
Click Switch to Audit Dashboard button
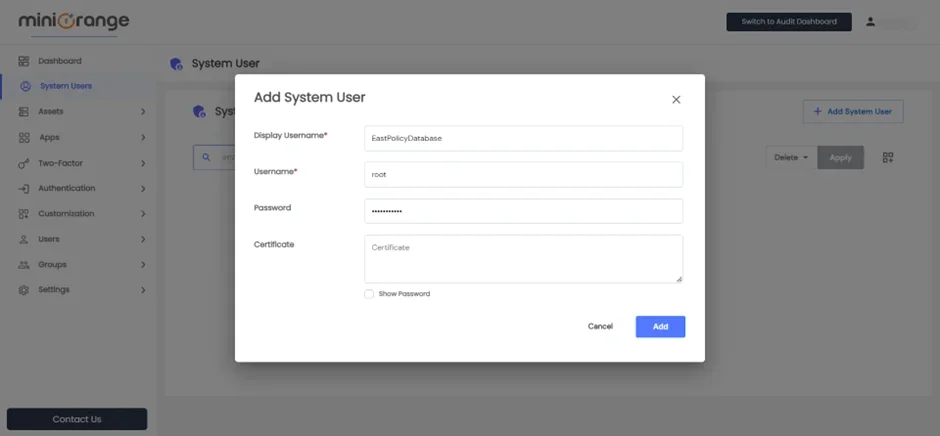coord(788,22)
